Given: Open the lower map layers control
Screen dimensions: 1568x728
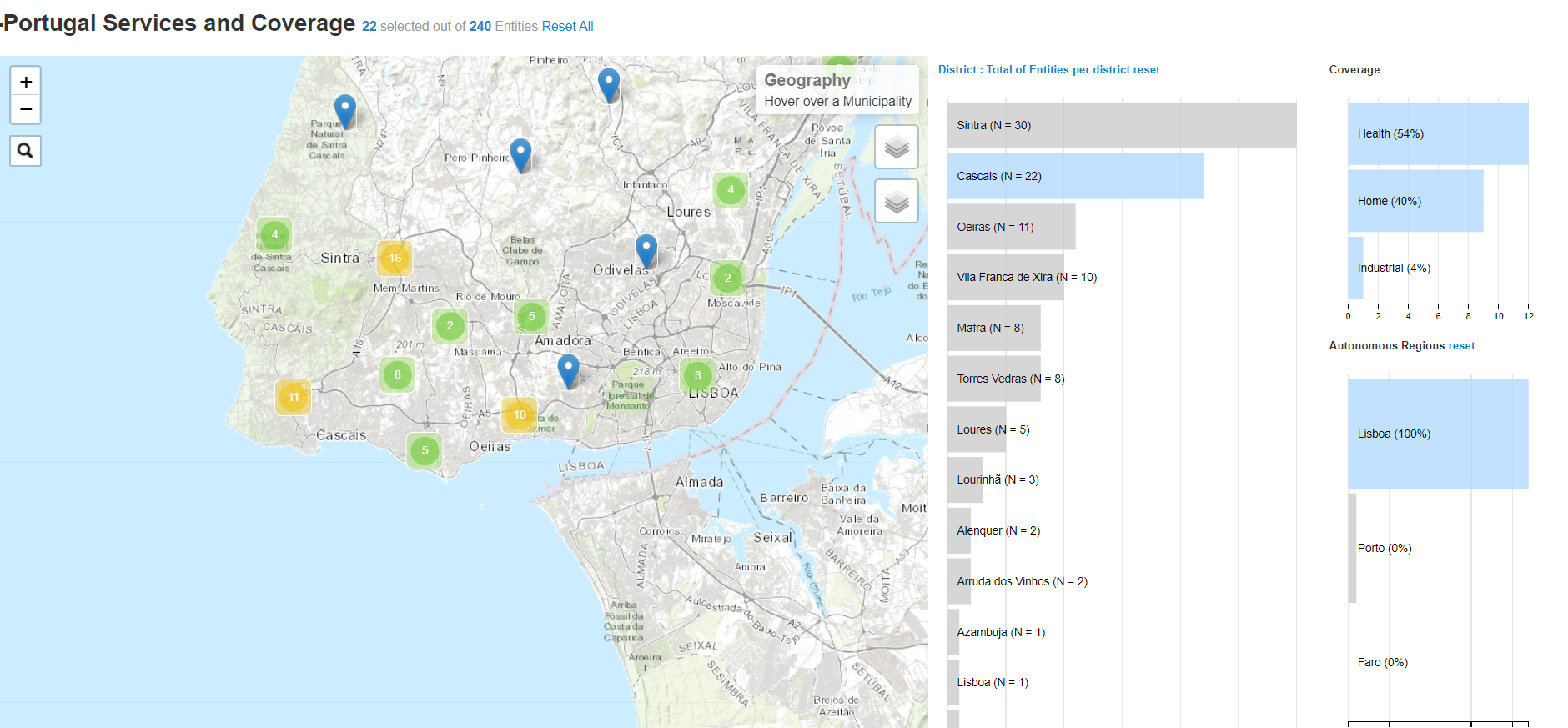Looking at the screenshot, I should tap(897, 201).
